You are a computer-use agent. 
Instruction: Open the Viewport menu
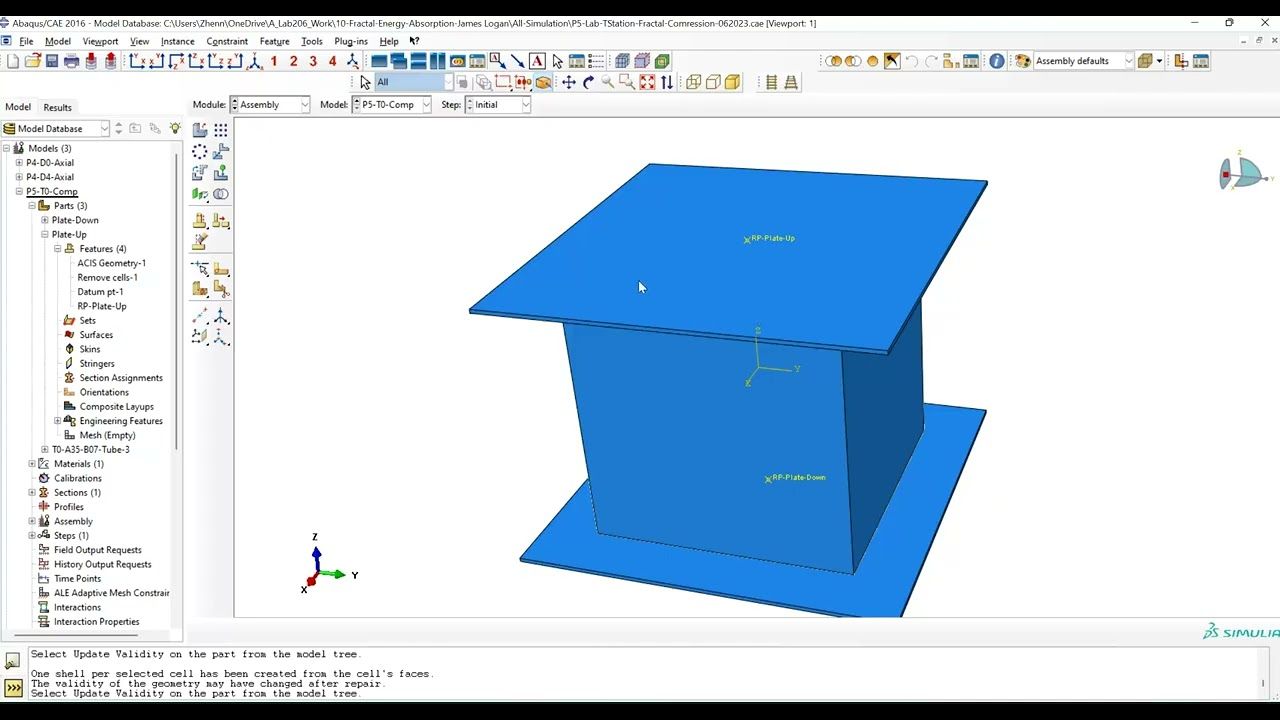click(100, 41)
